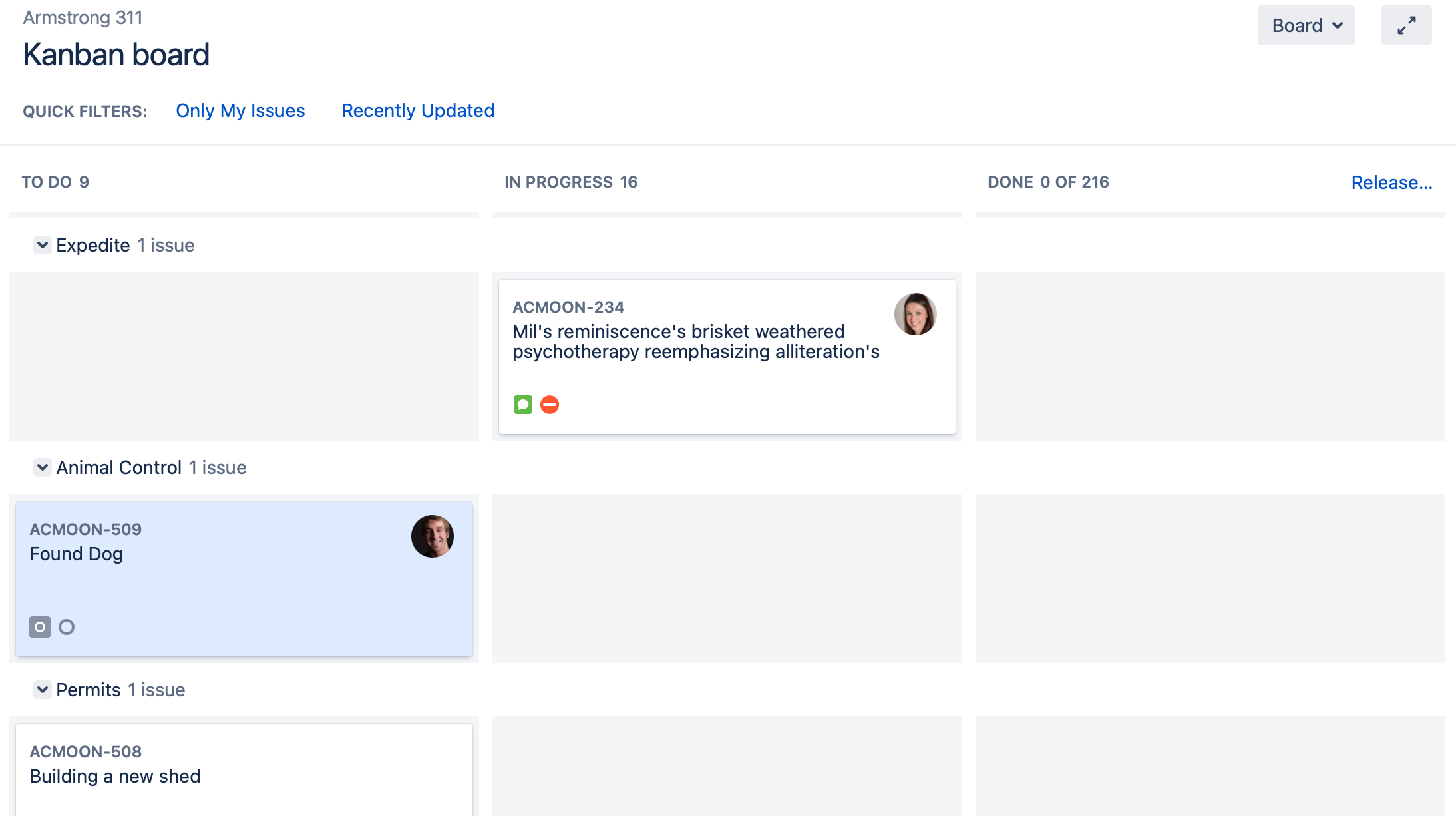Collapse the Expedite swimlane
Image resolution: width=1456 pixels, height=816 pixels.
tap(43, 245)
